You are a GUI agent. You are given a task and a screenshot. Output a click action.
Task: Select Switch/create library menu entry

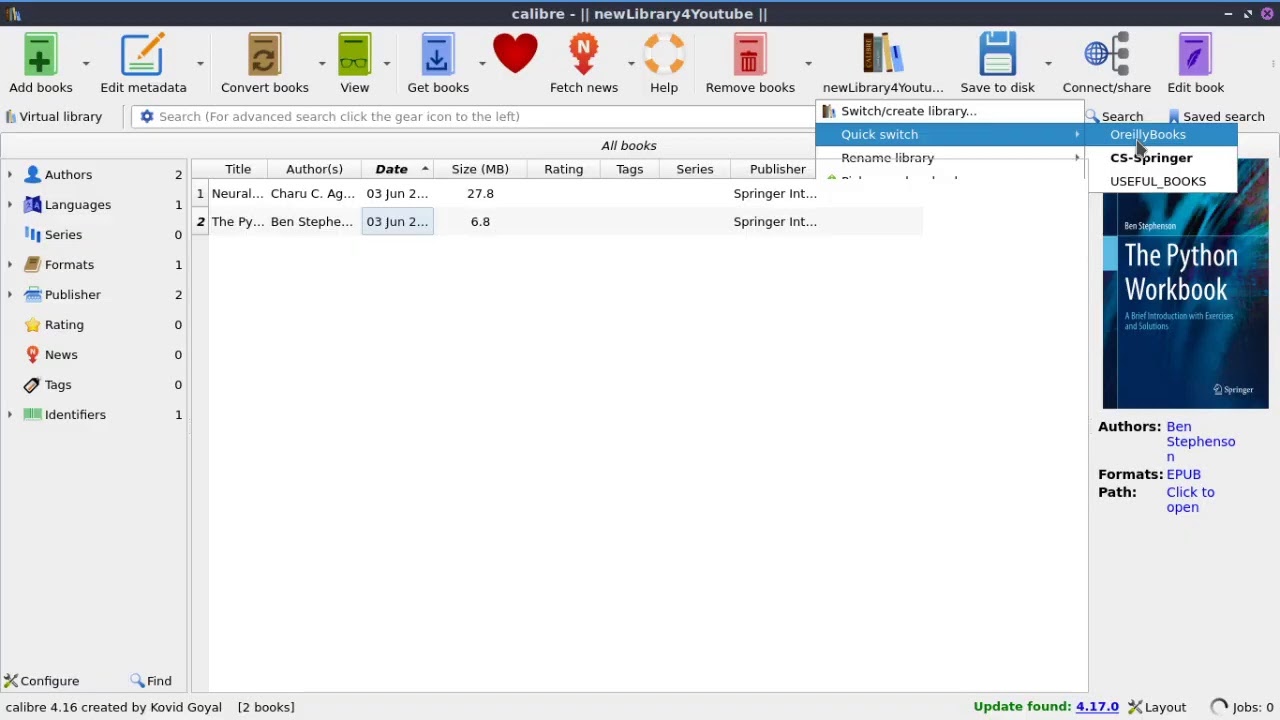[950, 111]
